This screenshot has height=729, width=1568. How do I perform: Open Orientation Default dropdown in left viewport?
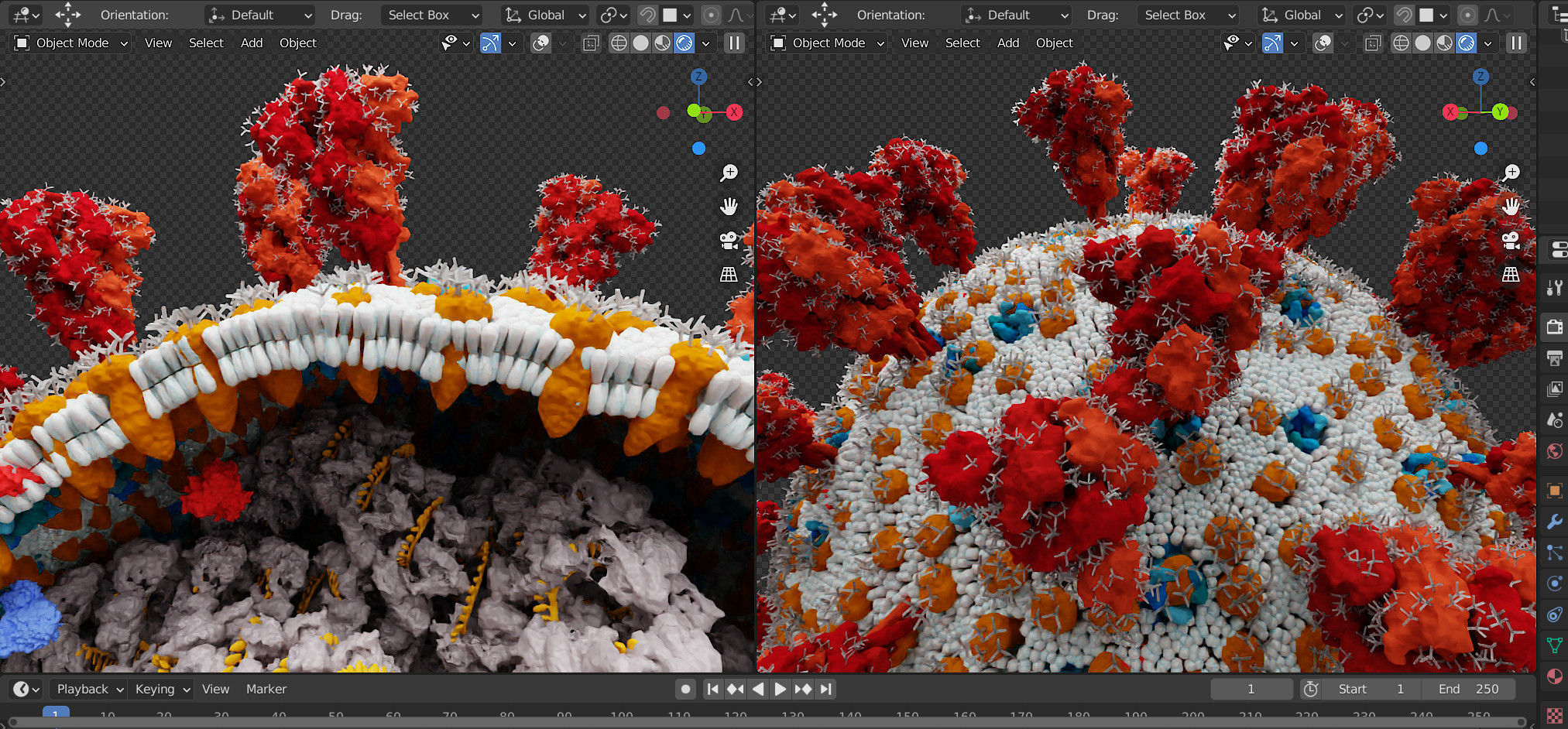pyautogui.click(x=260, y=15)
